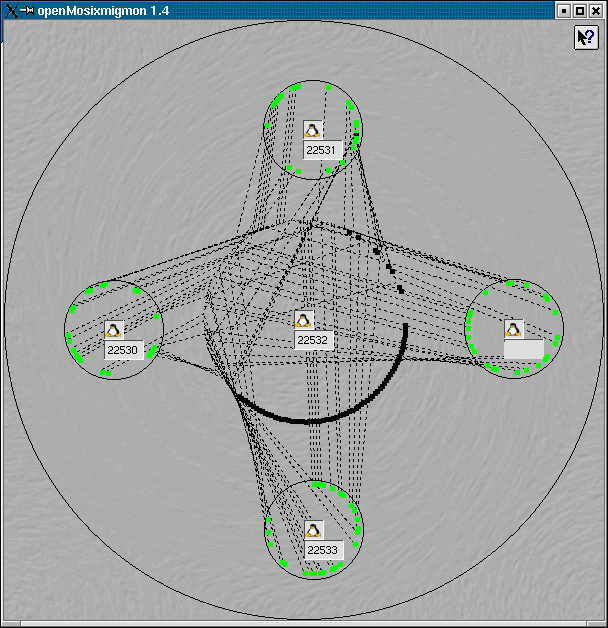Activate the What's This help arrow icon
The width and height of the screenshot is (608, 628).
pos(585,37)
